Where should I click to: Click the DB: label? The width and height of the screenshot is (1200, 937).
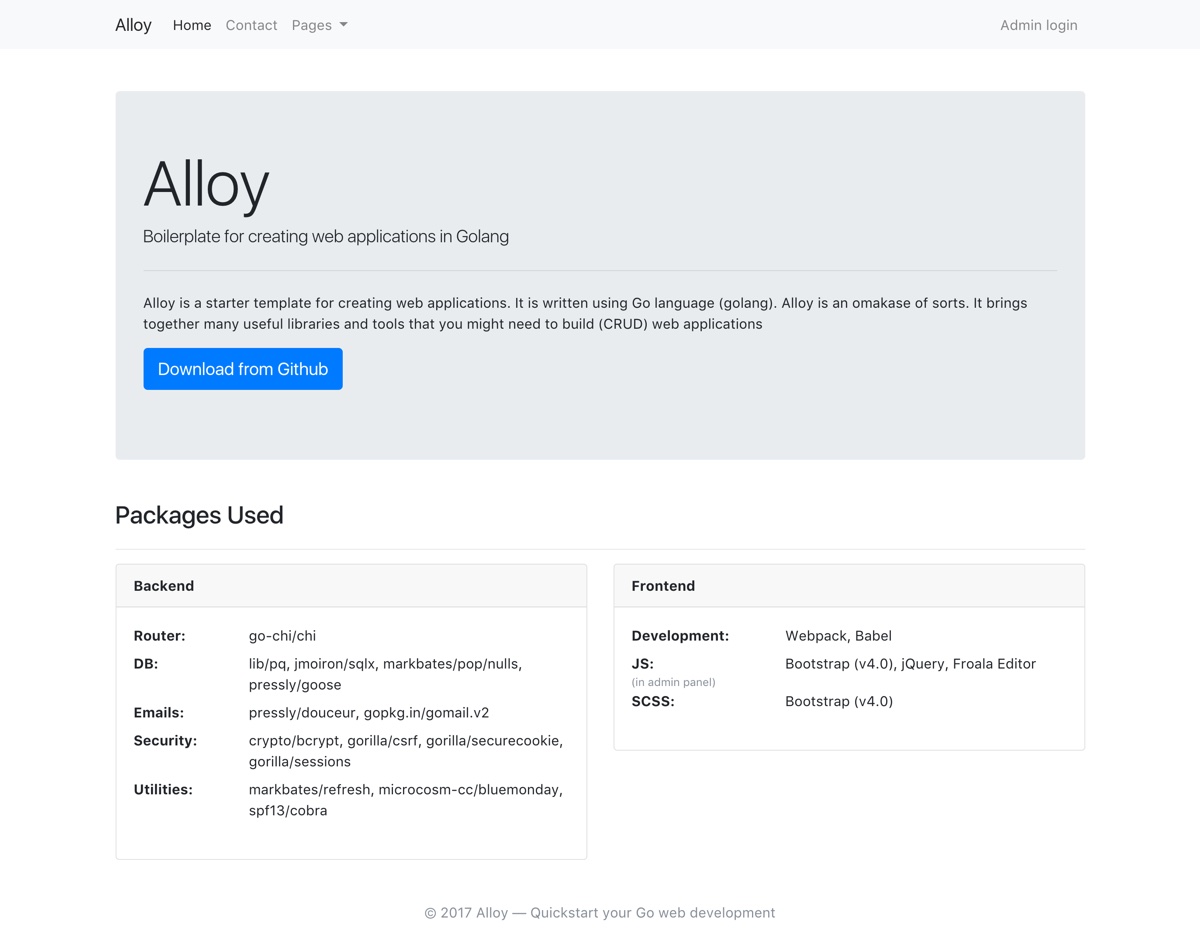click(146, 664)
